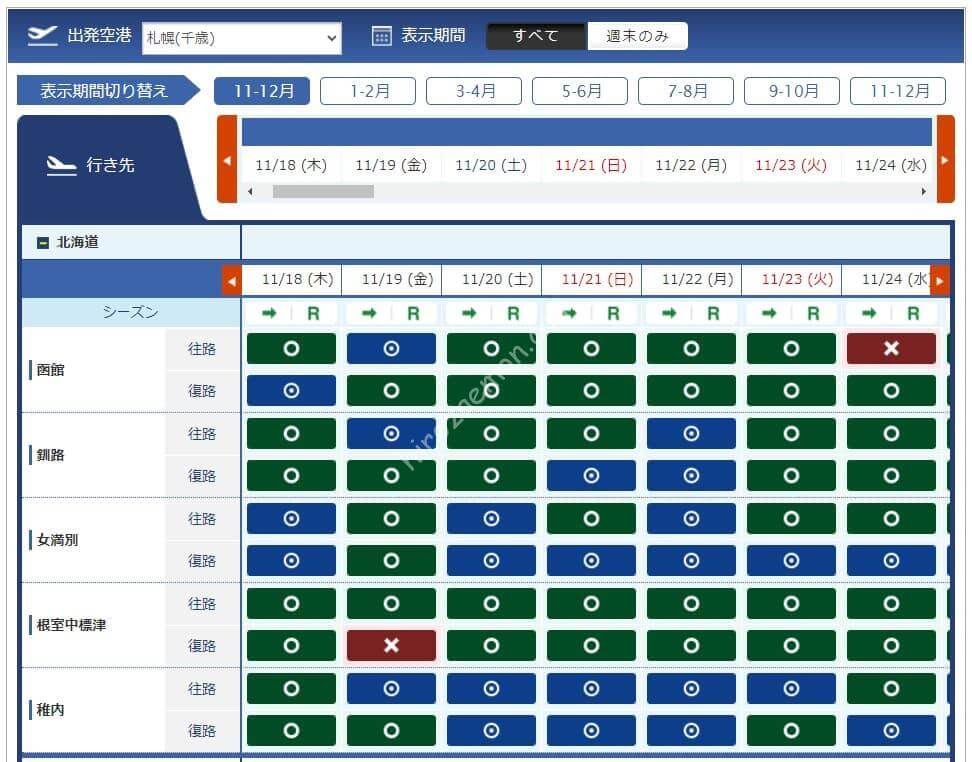Click the 根室中標津 destination label
This screenshot has width=972, height=762.
[x=71, y=625]
